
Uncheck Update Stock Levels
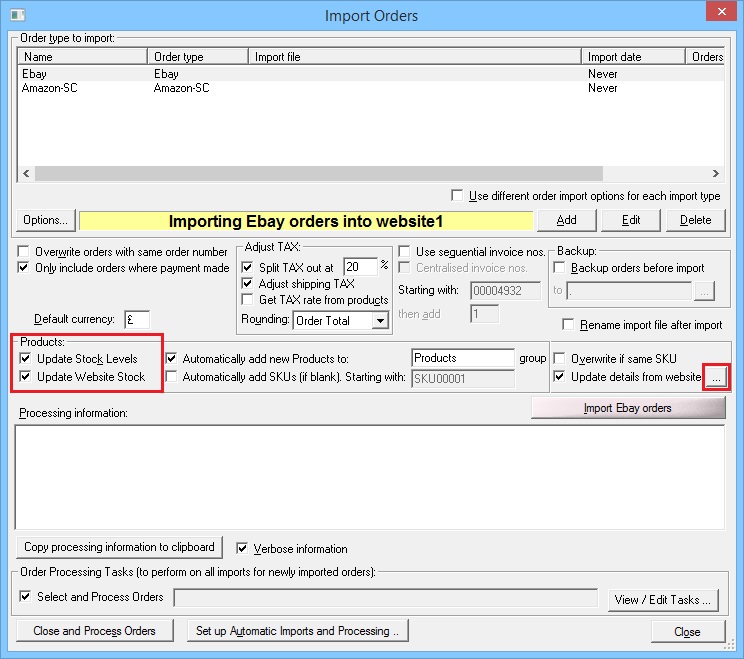point(26,358)
